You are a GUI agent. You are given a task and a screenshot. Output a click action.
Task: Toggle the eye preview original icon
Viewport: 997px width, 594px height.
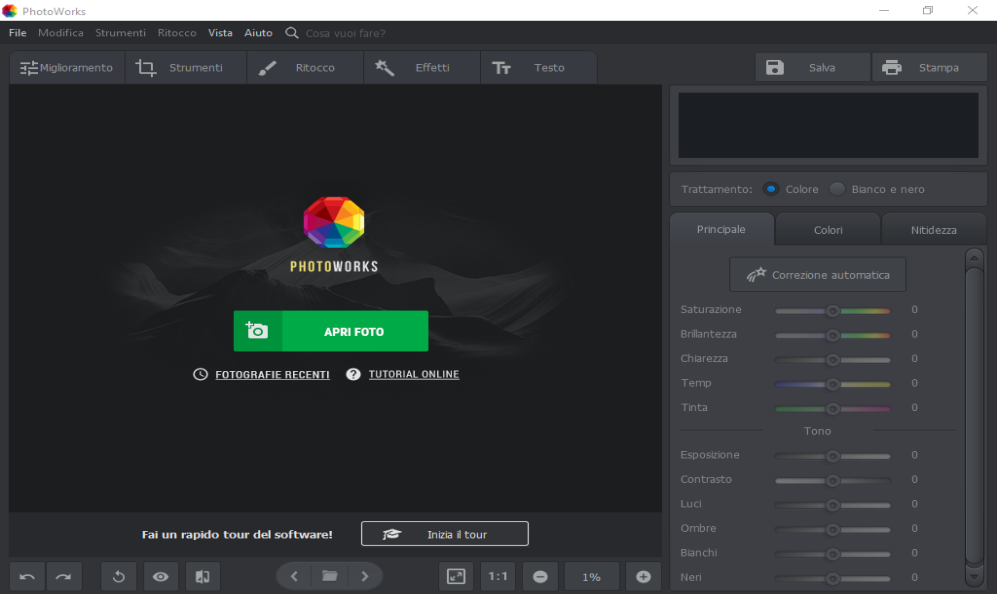[160, 577]
